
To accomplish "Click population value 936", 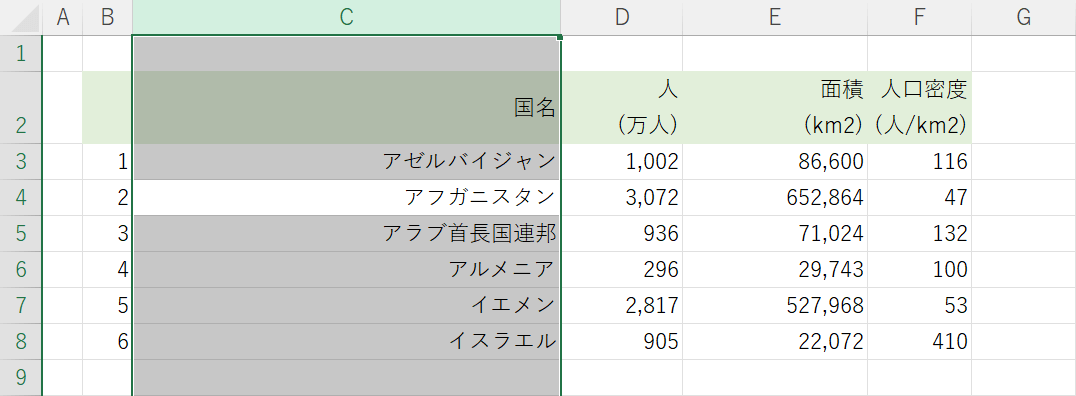I will click(x=622, y=233).
